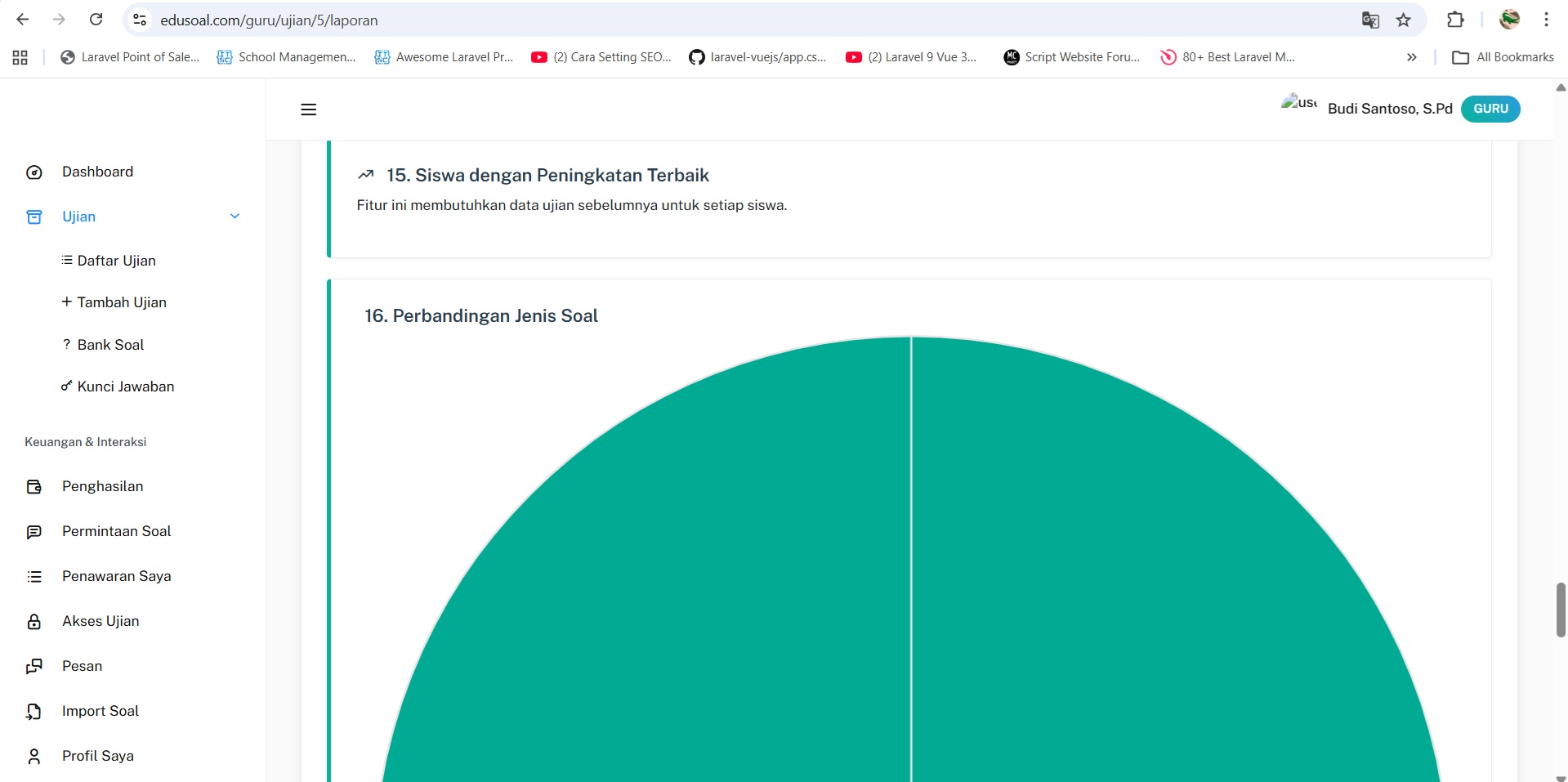
Task: Click the Permintaan Soal chat icon
Action: 34,532
